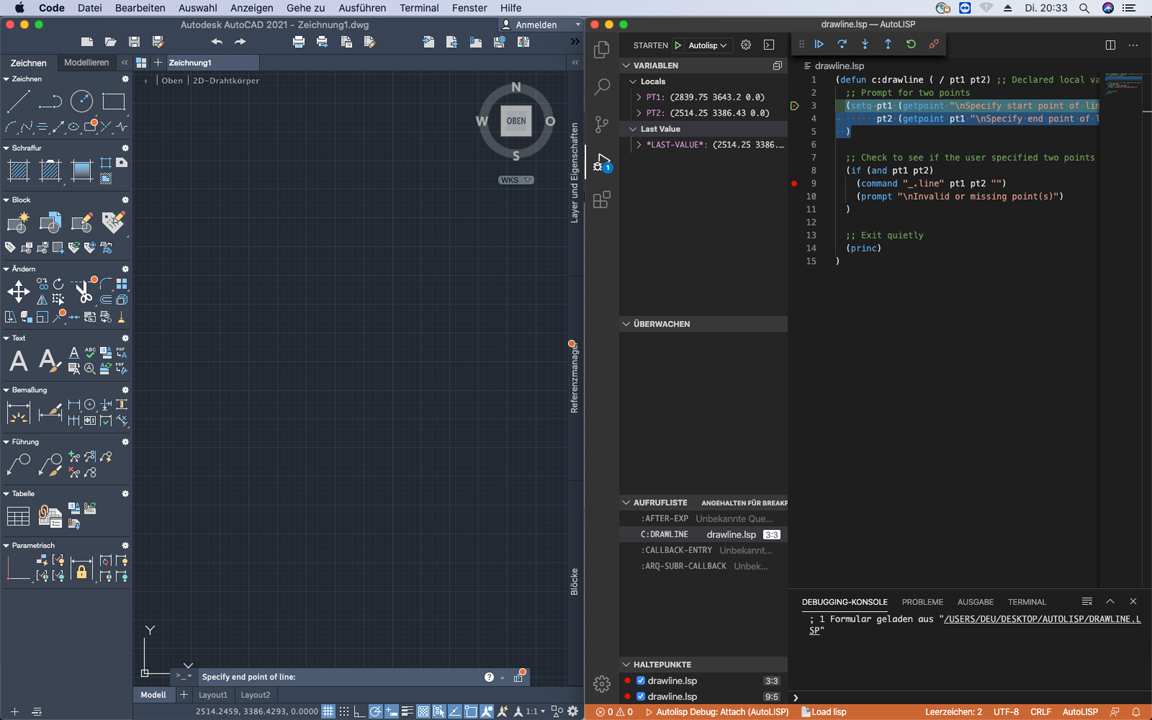
Task: Click the Step Over debug icon
Action: coord(842,44)
